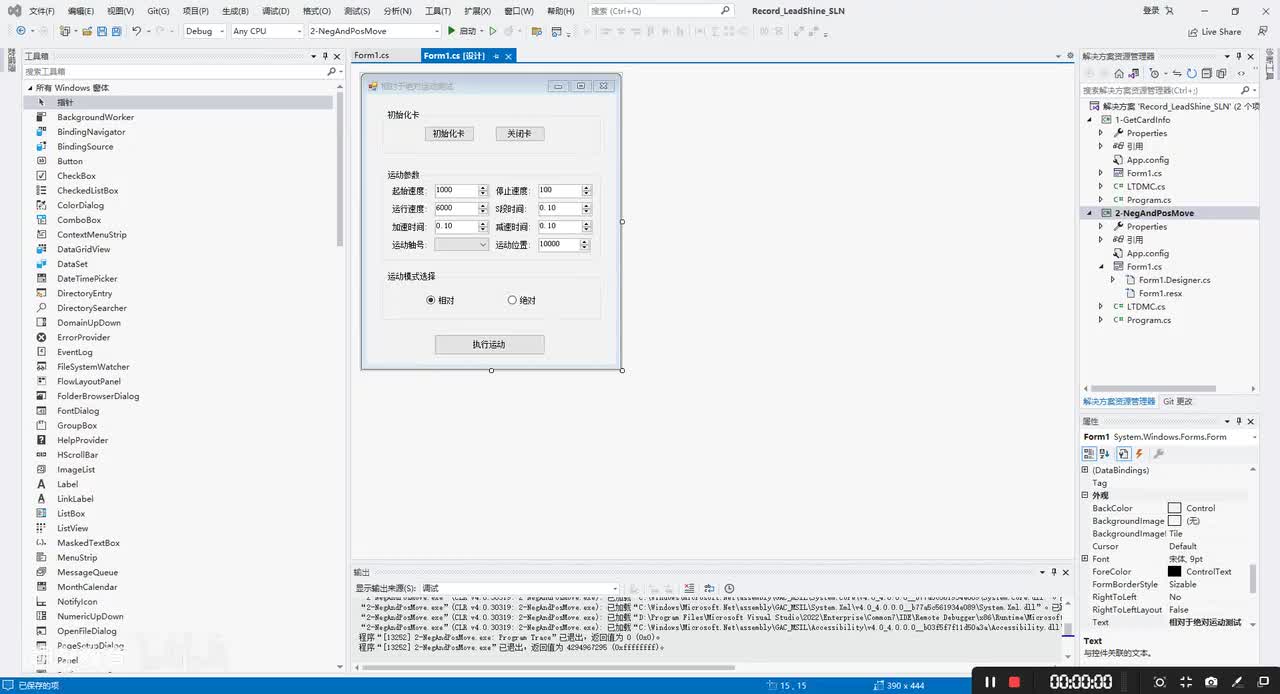
Task: Click the green Start debugging icon
Action: [451, 31]
